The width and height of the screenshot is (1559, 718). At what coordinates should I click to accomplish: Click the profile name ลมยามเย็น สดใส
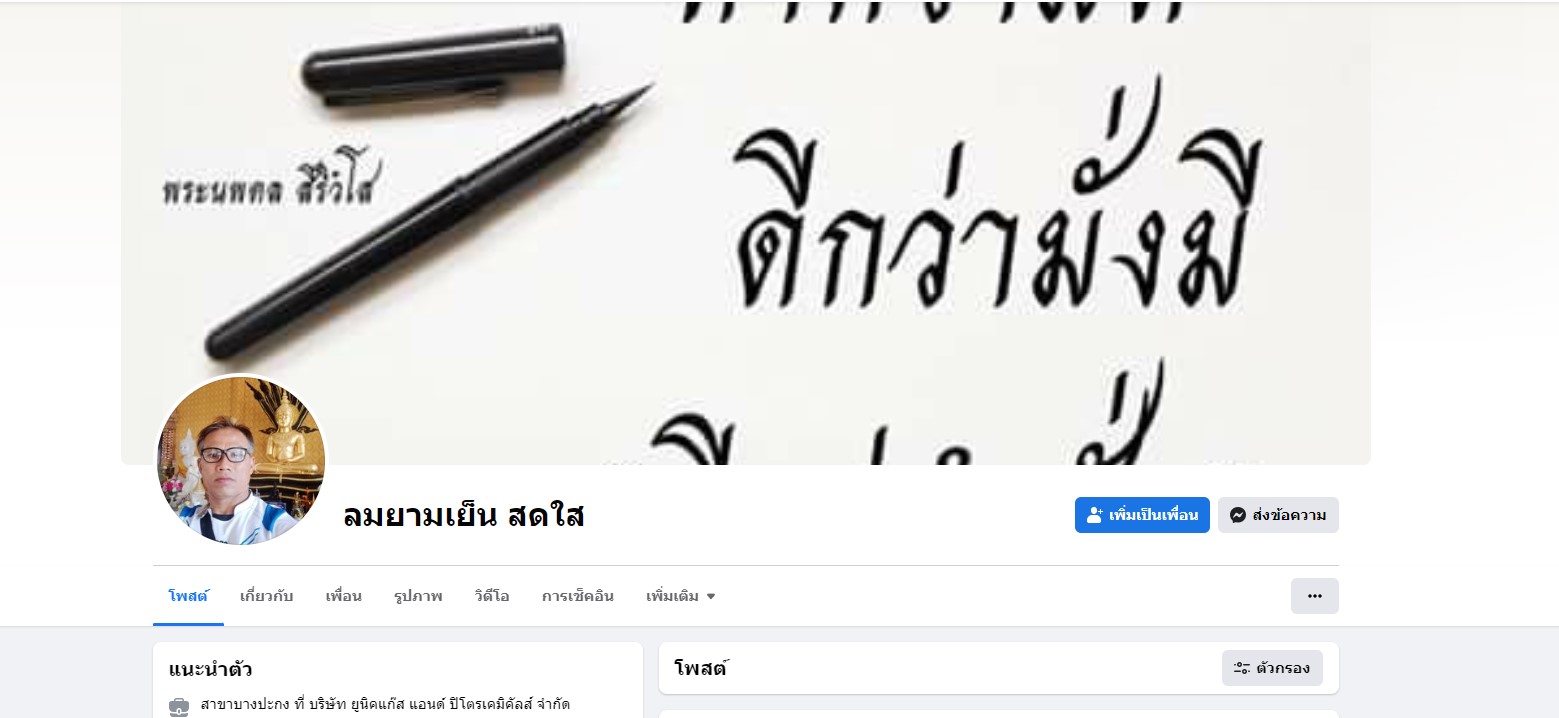pyautogui.click(x=463, y=516)
